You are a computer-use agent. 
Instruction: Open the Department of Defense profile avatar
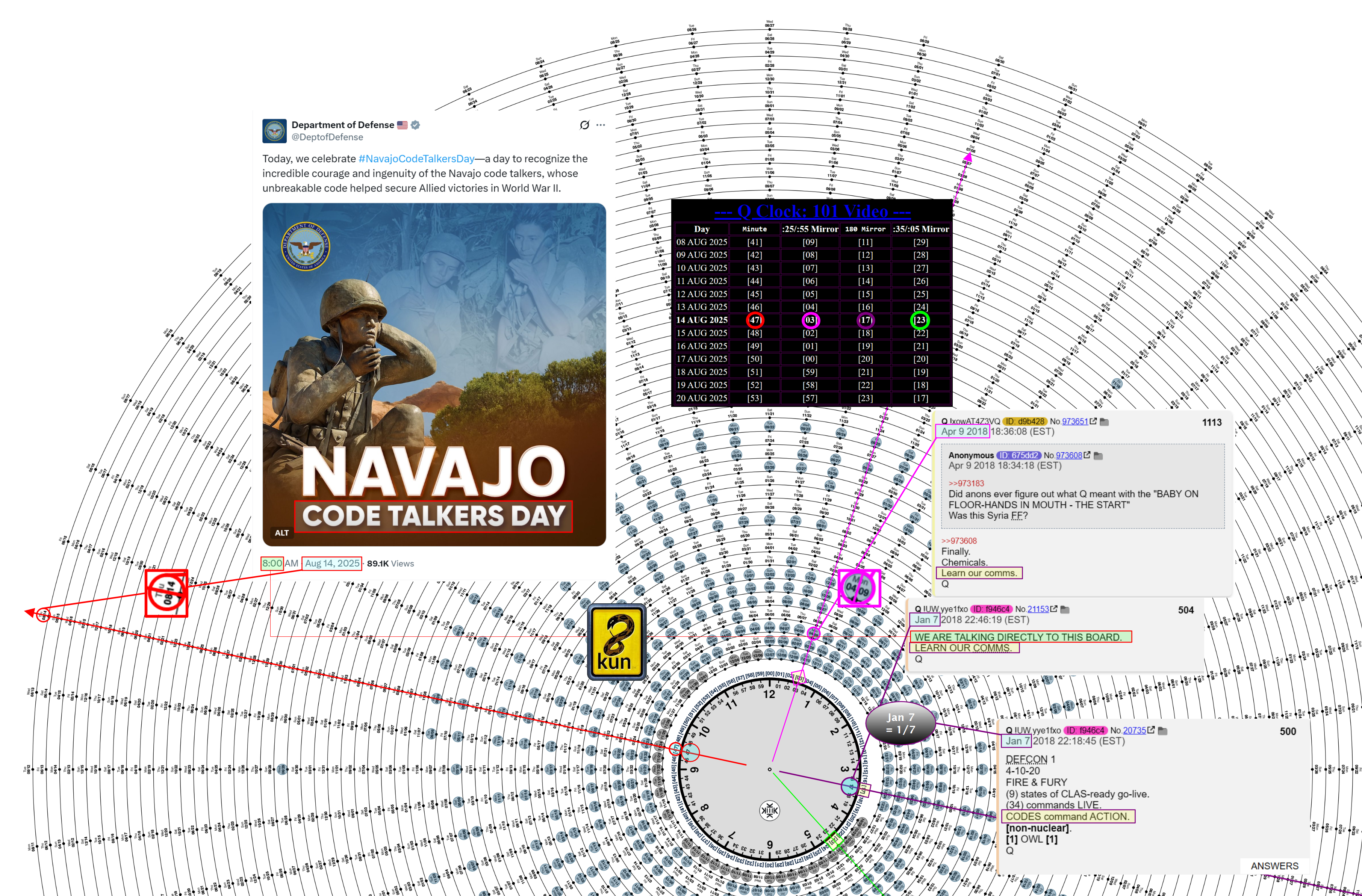pyautogui.click(x=275, y=131)
